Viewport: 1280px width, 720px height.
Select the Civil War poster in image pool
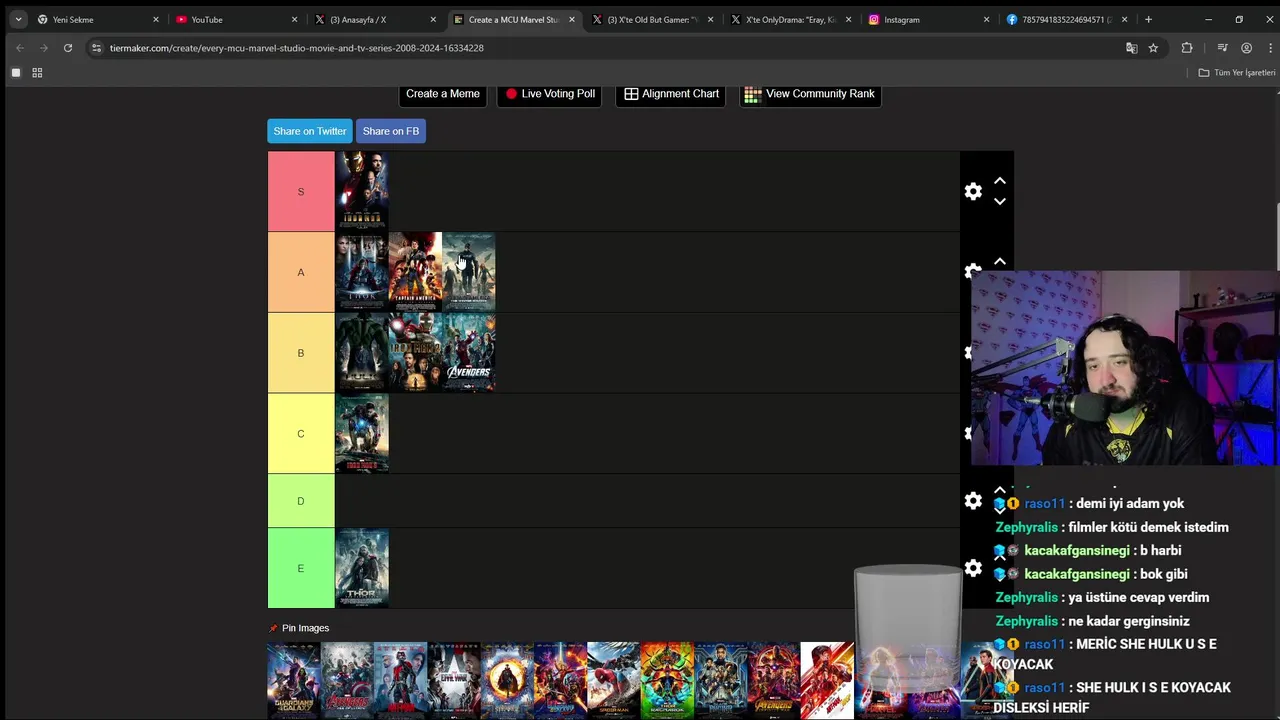click(454, 681)
